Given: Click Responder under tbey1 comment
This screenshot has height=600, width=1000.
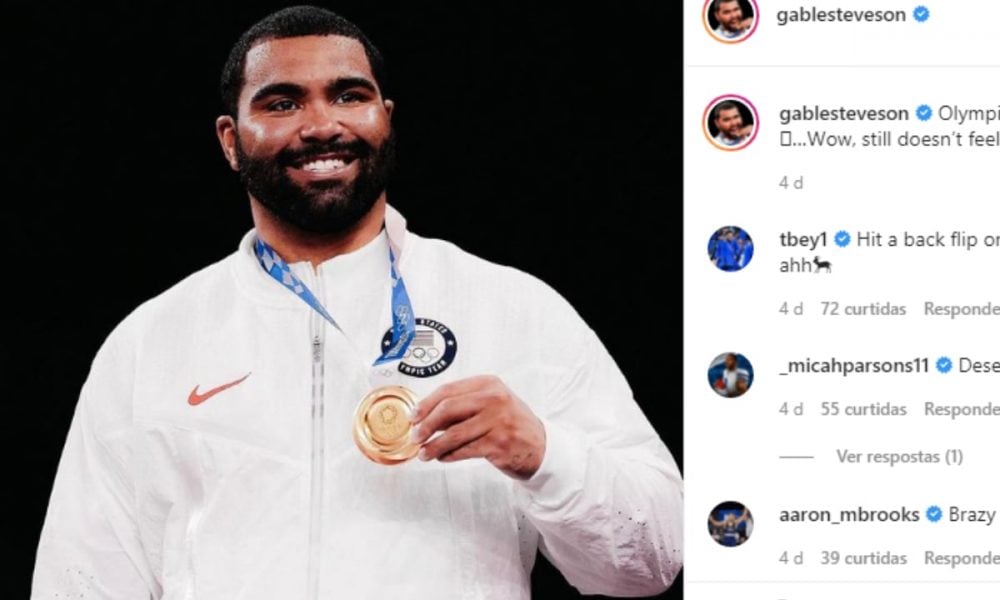Looking at the screenshot, I should pyautogui.click(x=962, y=309).
